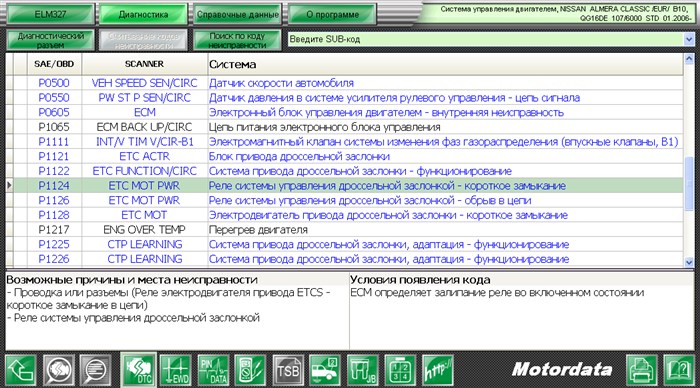Open the EWD wiring diagrams icon
700x388 pixels.
pos(175,370)
